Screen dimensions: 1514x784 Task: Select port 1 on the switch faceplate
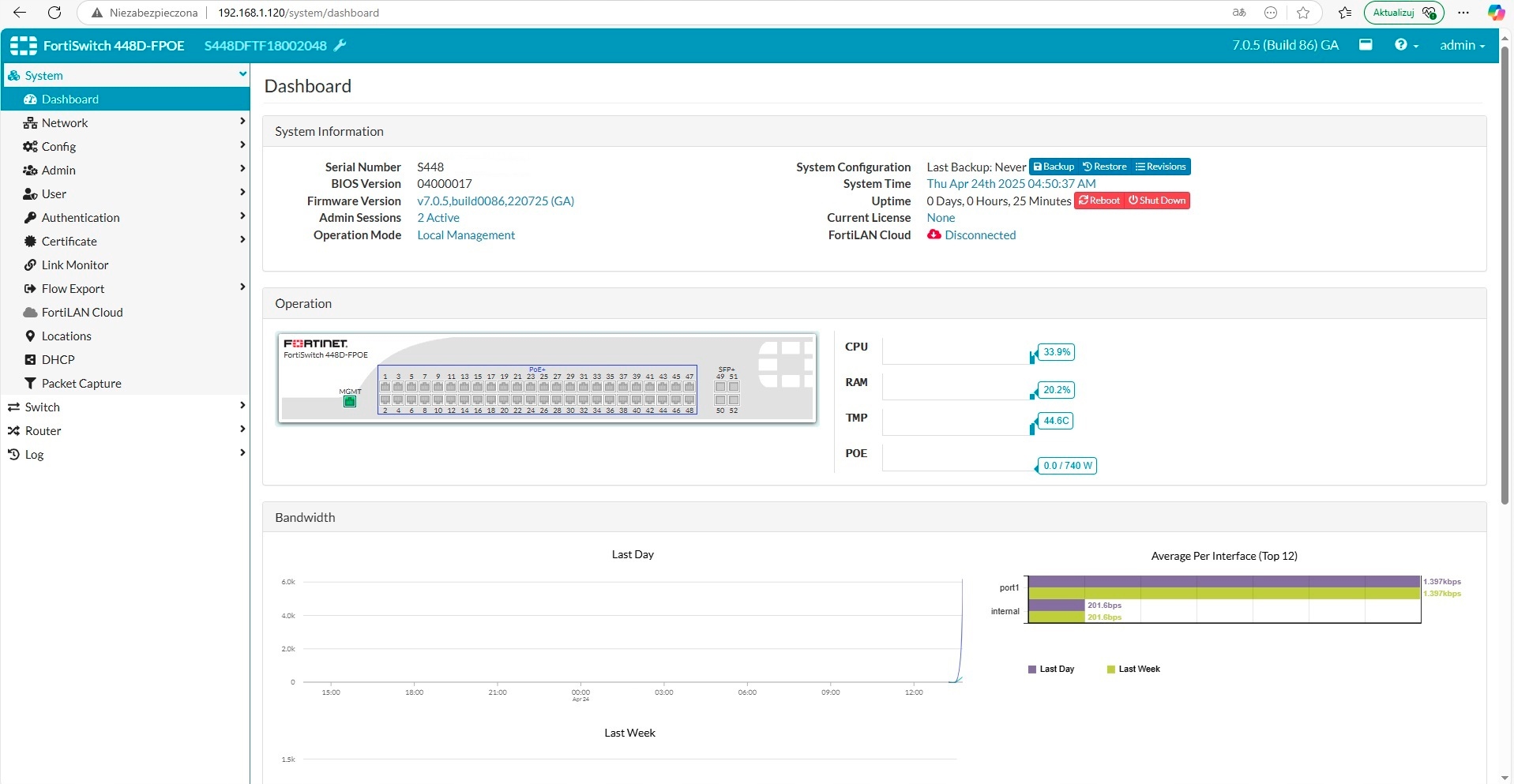[x=385, y=387]
